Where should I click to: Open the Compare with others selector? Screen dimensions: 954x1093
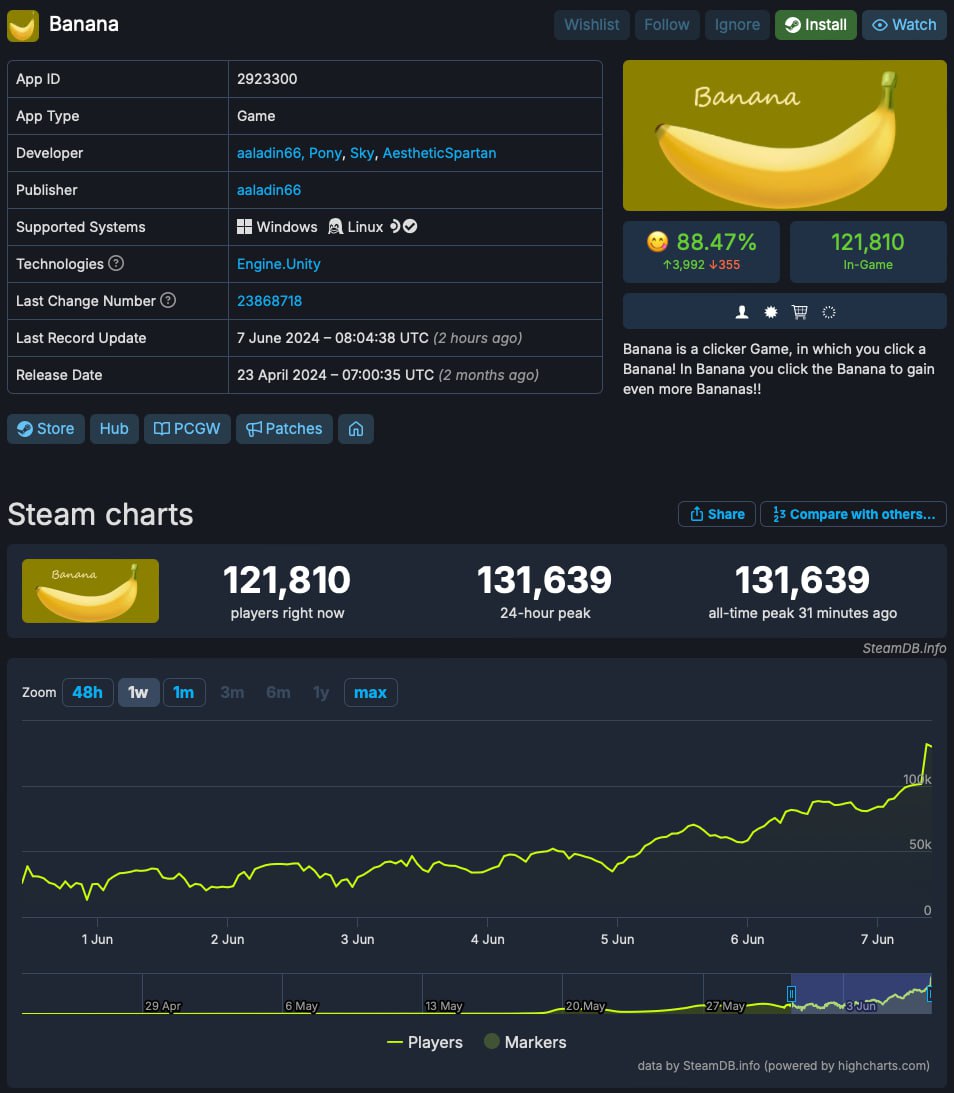pos(853,514)
